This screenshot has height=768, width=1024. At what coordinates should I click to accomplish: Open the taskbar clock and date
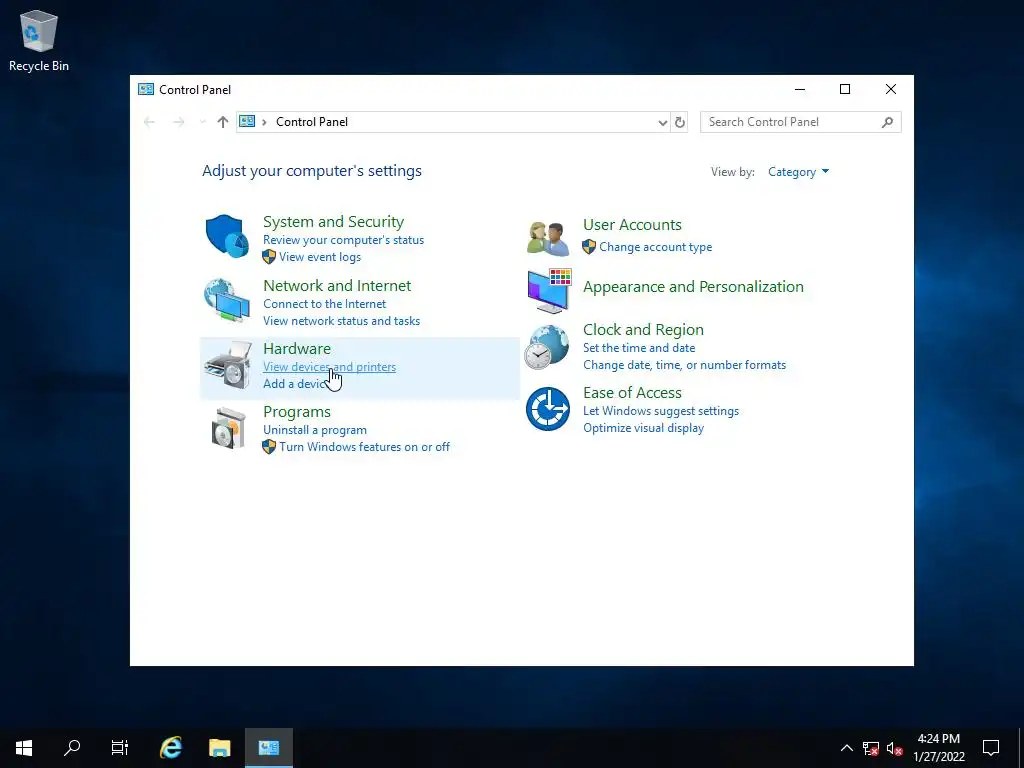tap(938, 748)
